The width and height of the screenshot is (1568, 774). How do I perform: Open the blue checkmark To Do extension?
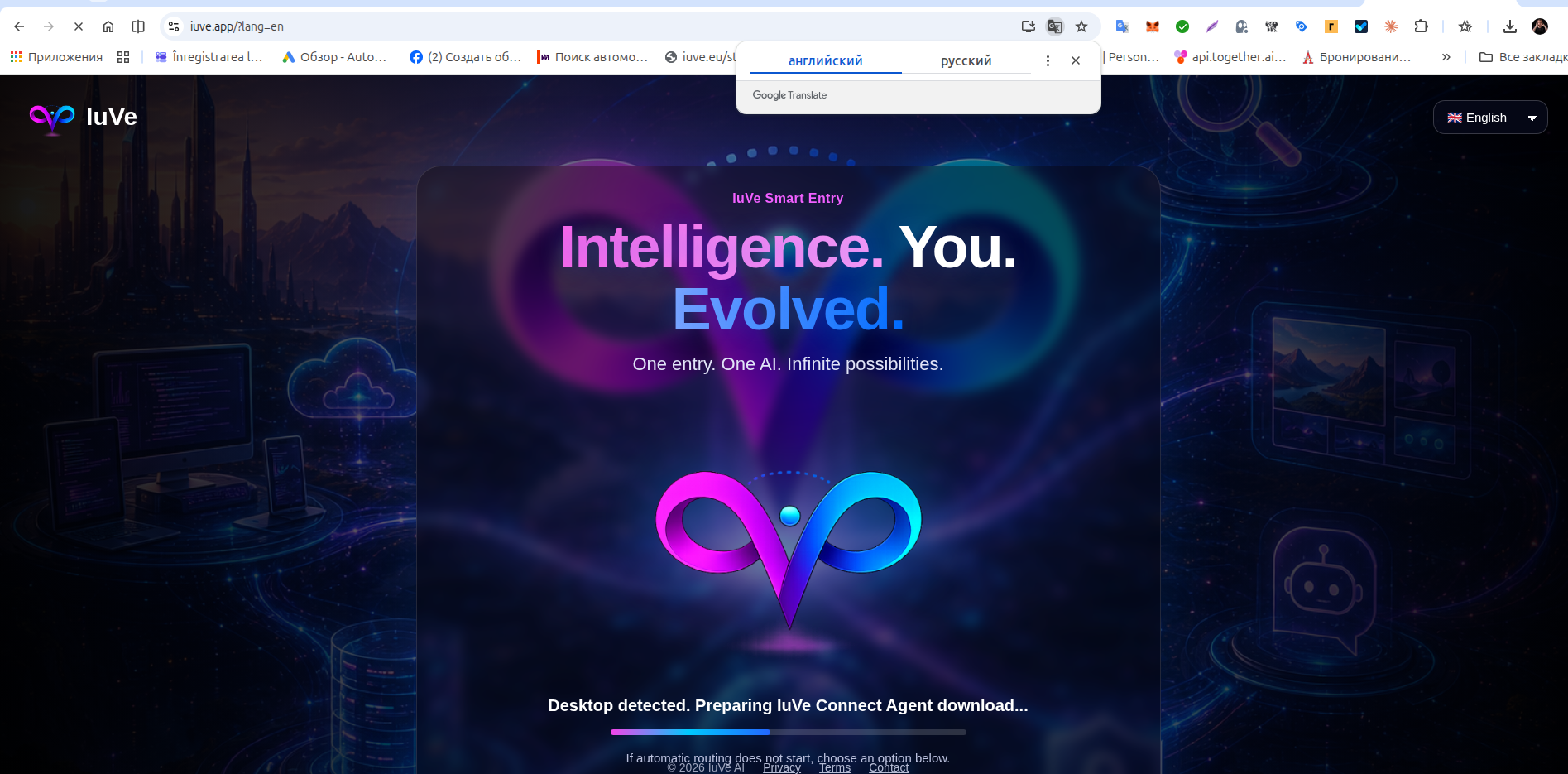pos(1361,26)
